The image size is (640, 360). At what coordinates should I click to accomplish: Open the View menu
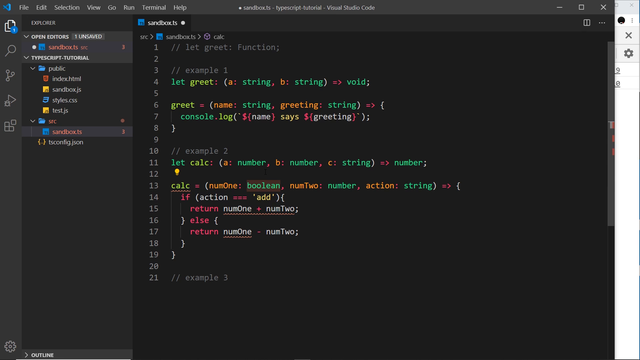point(93,7)
